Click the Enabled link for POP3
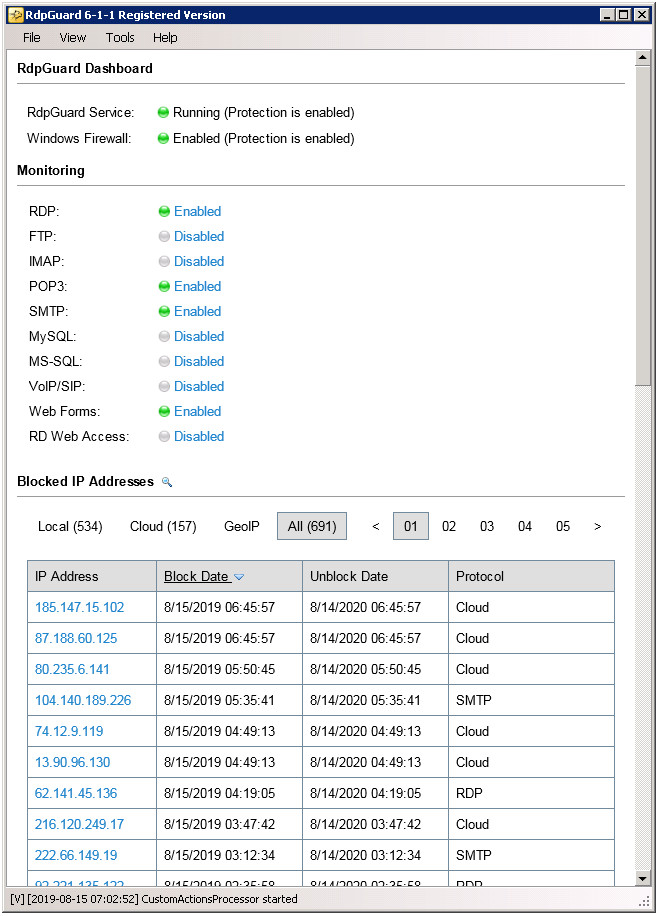Image resolution: width=659 pixels, height=916 pixels. pyautogui.click(x=197, y=287)
